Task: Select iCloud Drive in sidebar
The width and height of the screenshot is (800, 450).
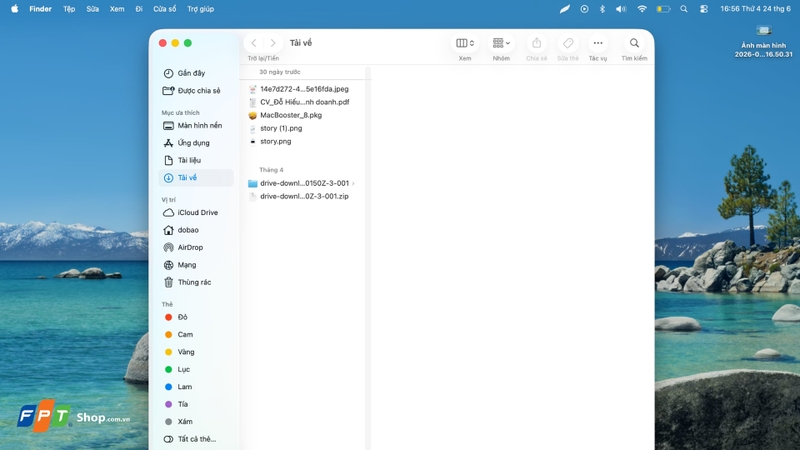Action: [x=196, y=213]
